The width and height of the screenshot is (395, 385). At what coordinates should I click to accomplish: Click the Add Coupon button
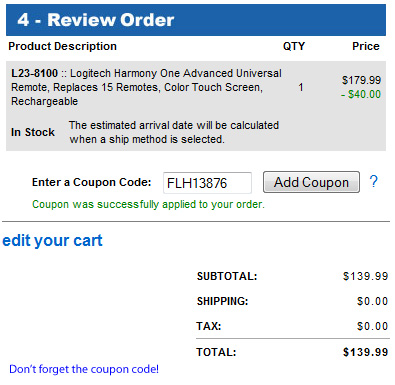click(x=311, y=182)
